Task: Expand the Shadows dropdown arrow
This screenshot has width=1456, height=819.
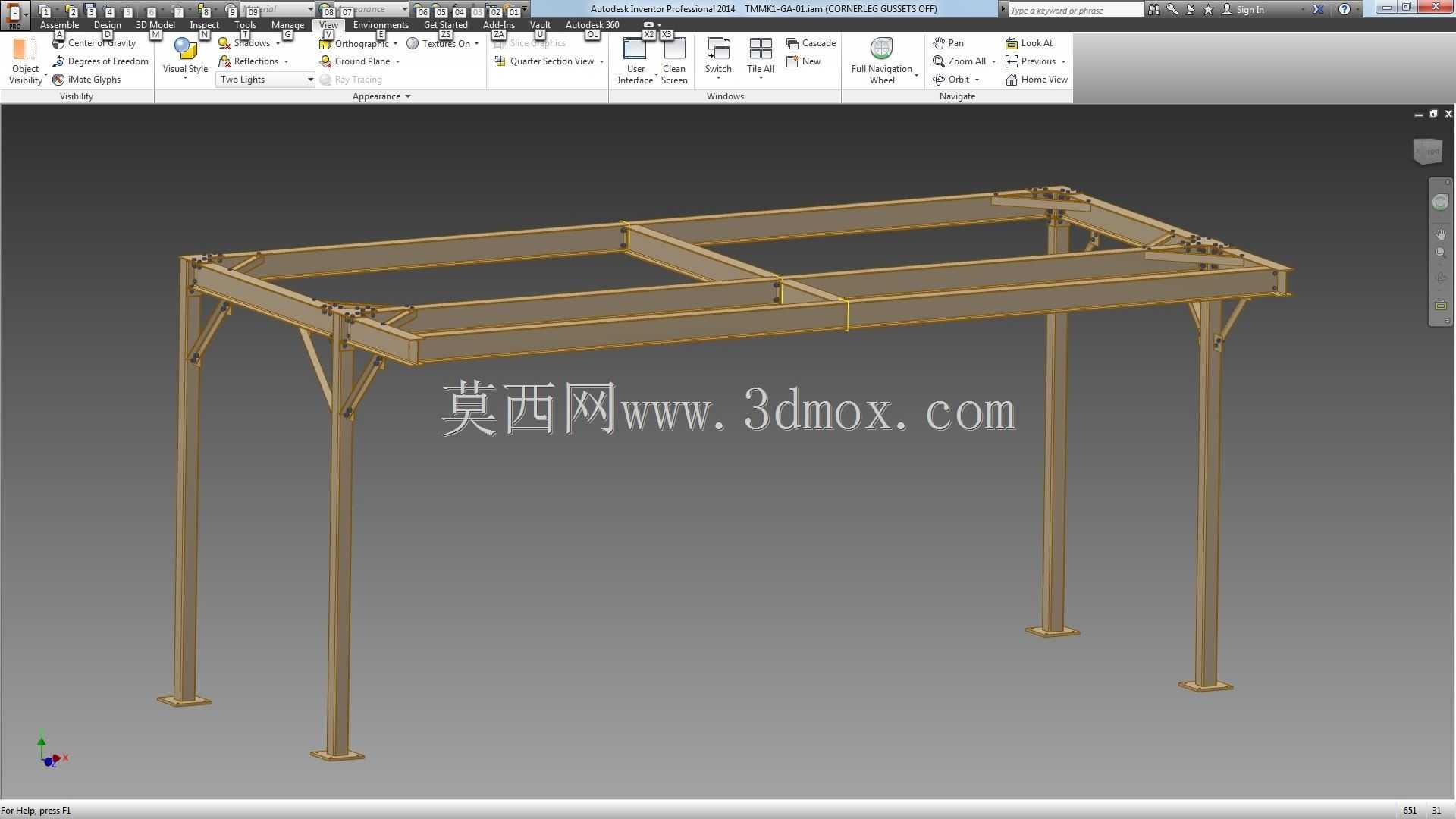Action: pyautogui.click(x=278, y=43)
